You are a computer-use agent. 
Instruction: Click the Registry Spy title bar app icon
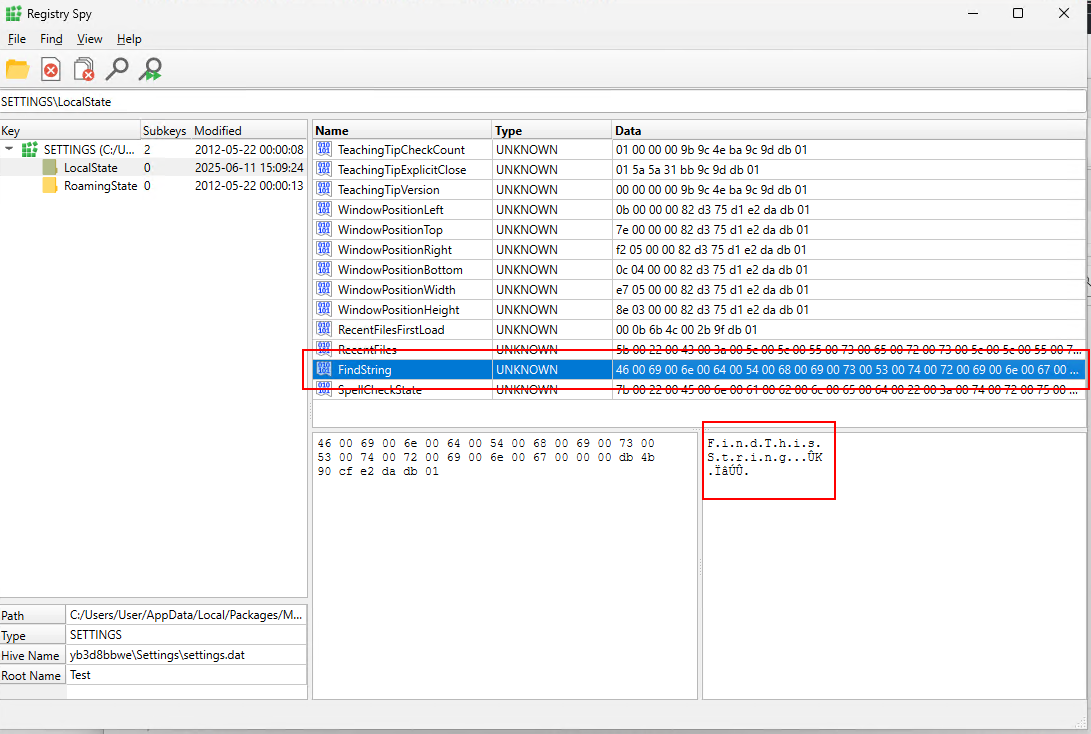pos(14,13)
